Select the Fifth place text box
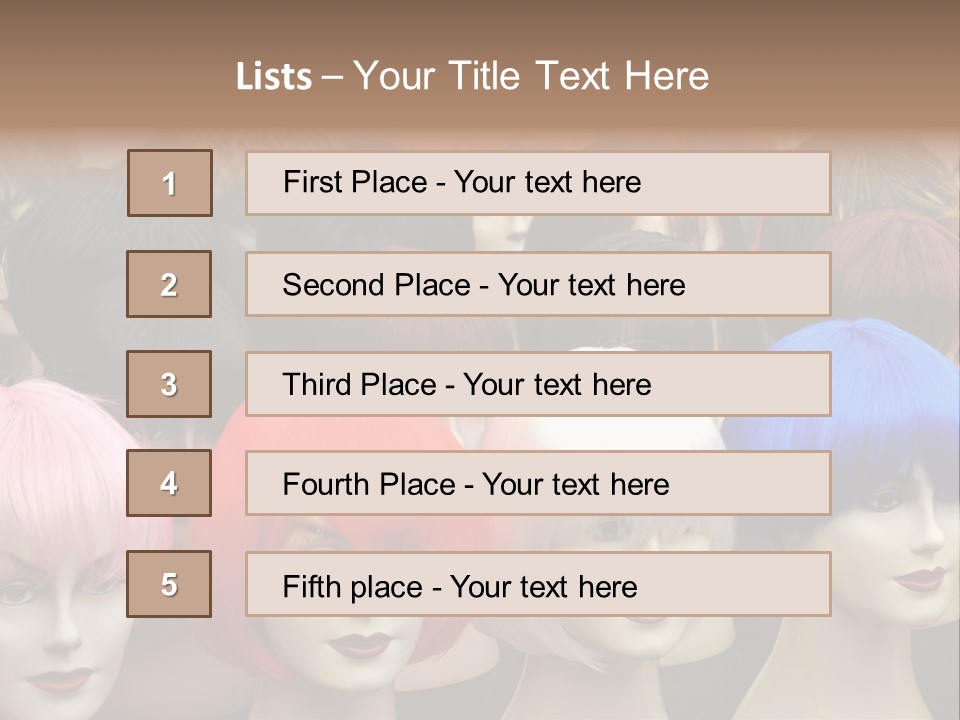The width and height of the screenshot is (960, 720). [538, 584]
